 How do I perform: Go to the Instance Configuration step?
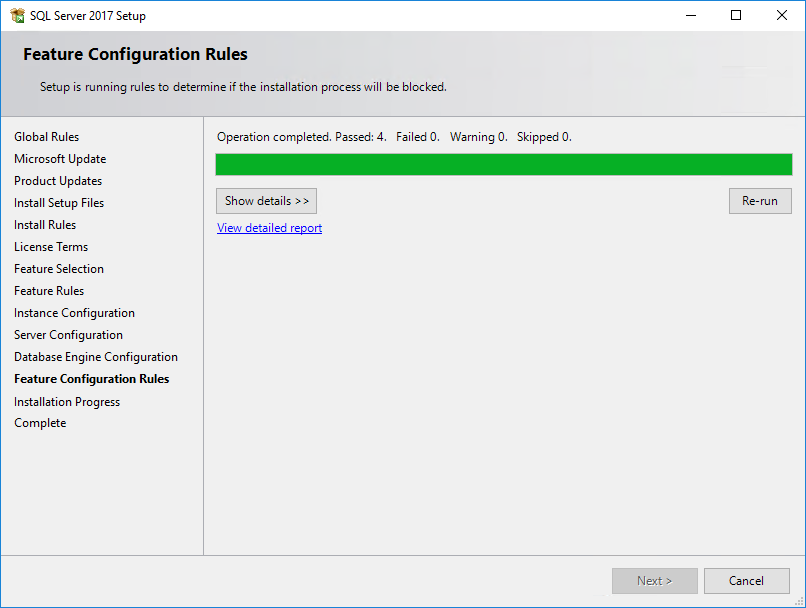point(75,313)
